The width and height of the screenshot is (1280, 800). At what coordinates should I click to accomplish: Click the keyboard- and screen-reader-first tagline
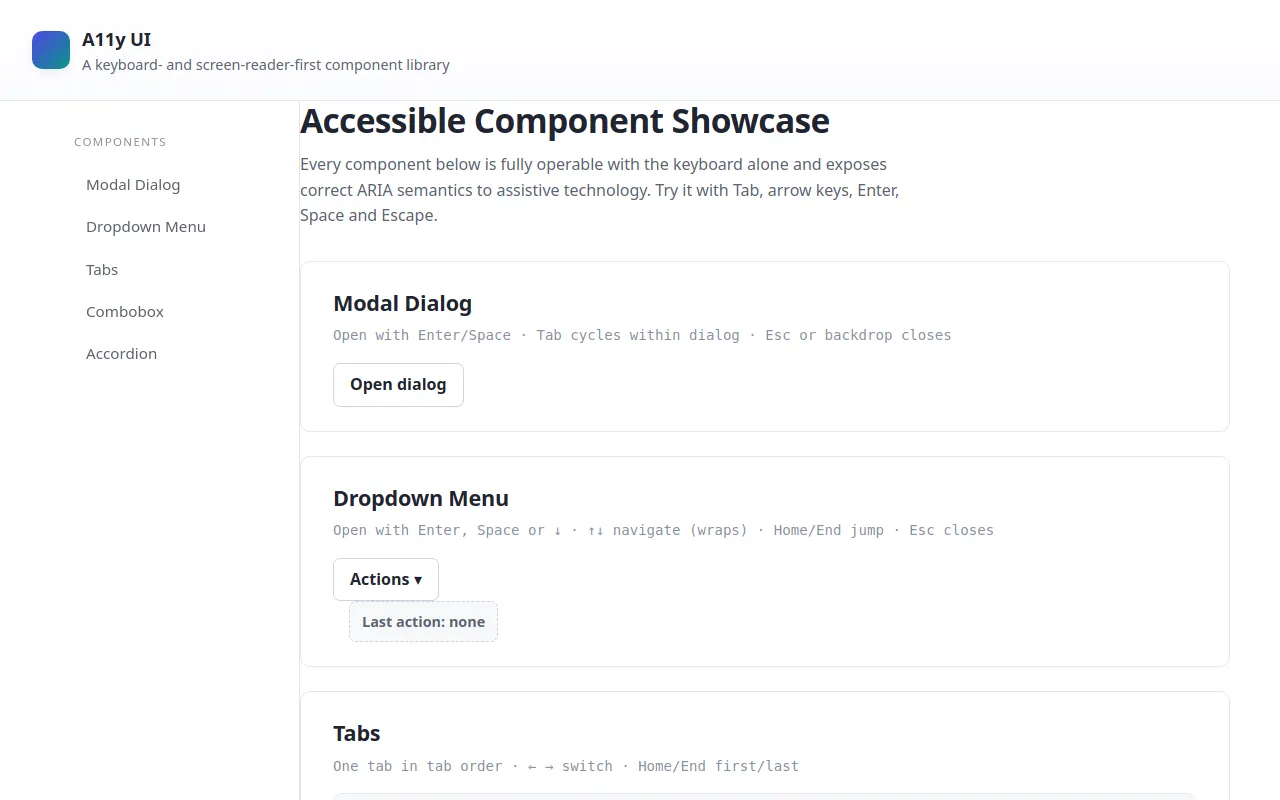coord(266,65)
